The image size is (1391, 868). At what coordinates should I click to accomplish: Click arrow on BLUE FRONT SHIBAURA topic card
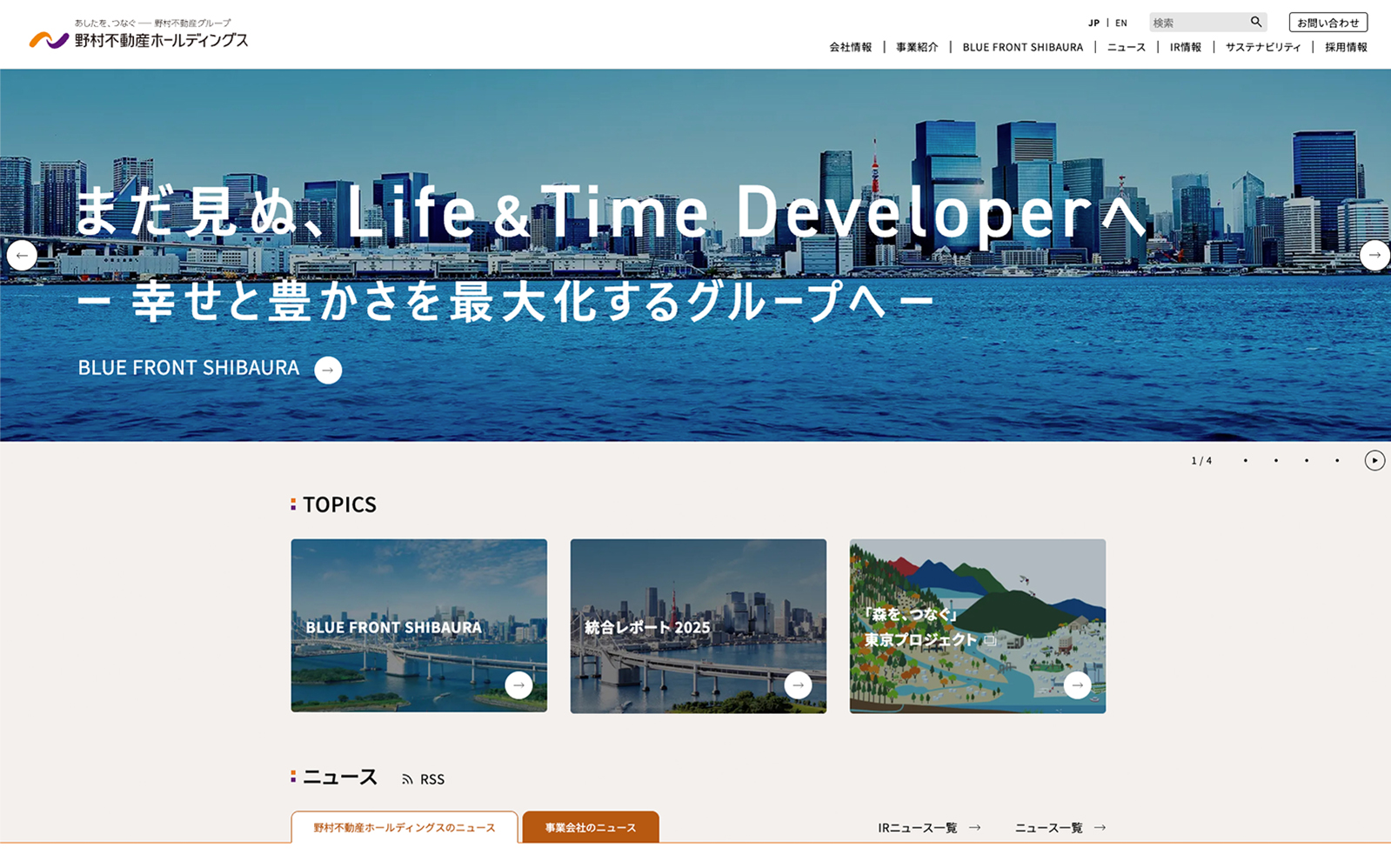pos(518,685)
